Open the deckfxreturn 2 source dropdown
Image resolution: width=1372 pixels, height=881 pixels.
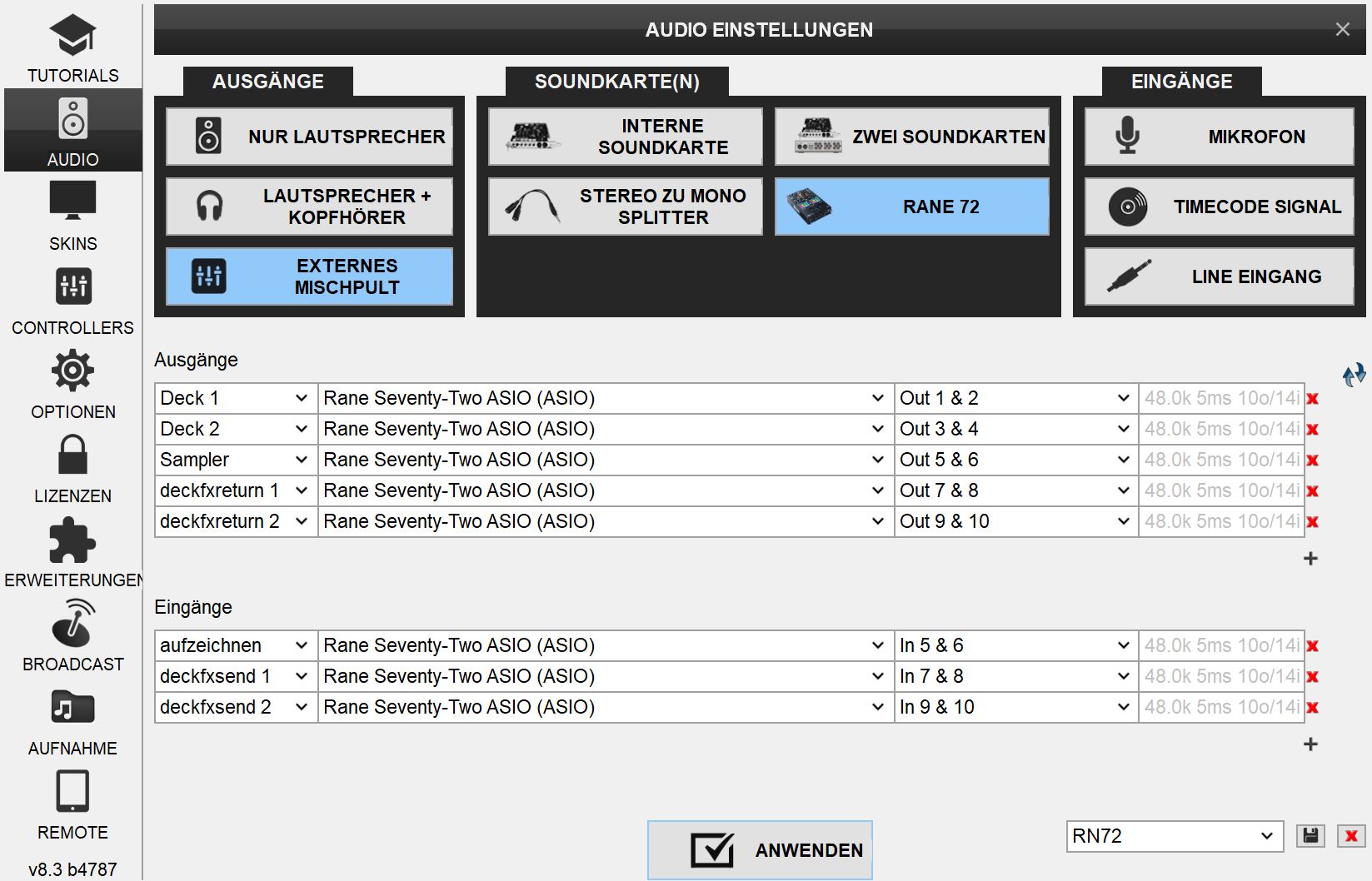pos(236,521)
